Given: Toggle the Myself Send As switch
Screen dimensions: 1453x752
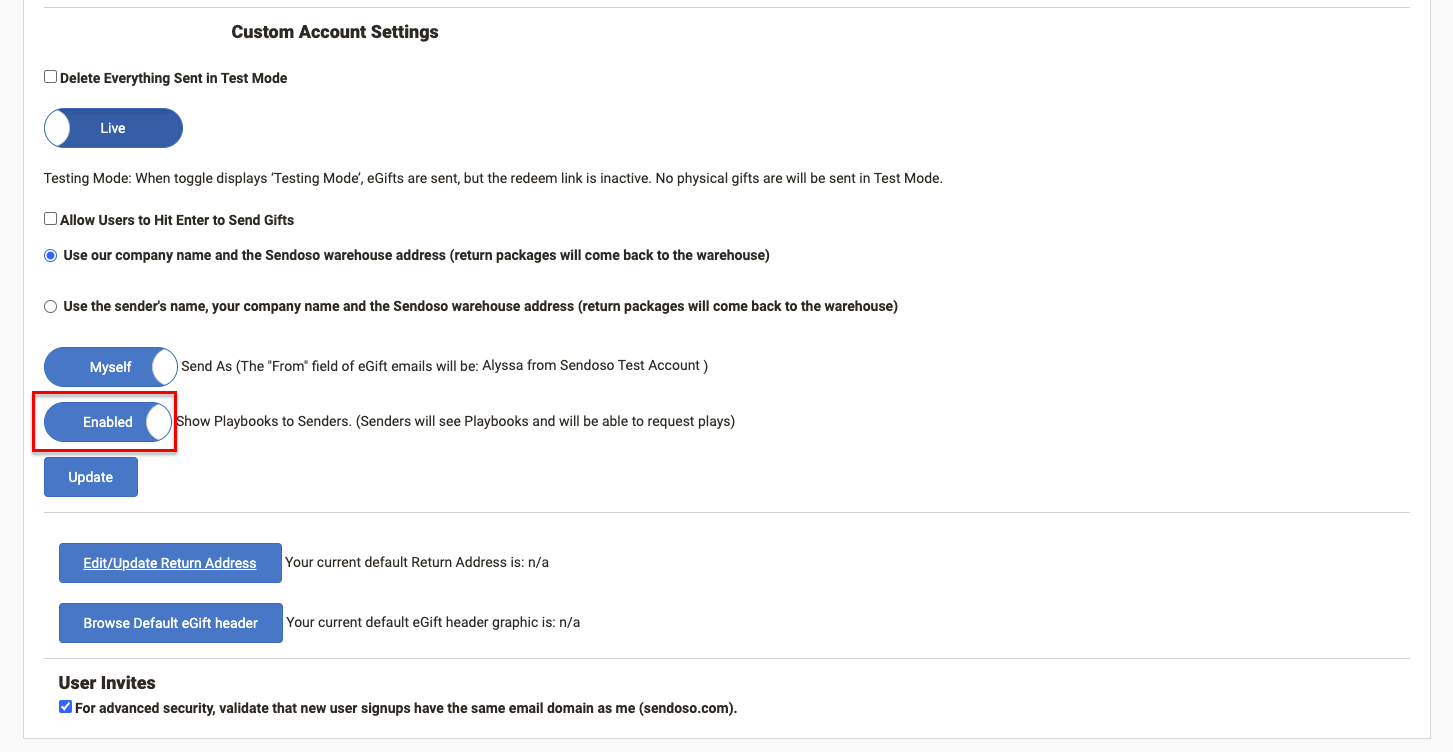Looking at the screenshot, I should click(110, 367).
